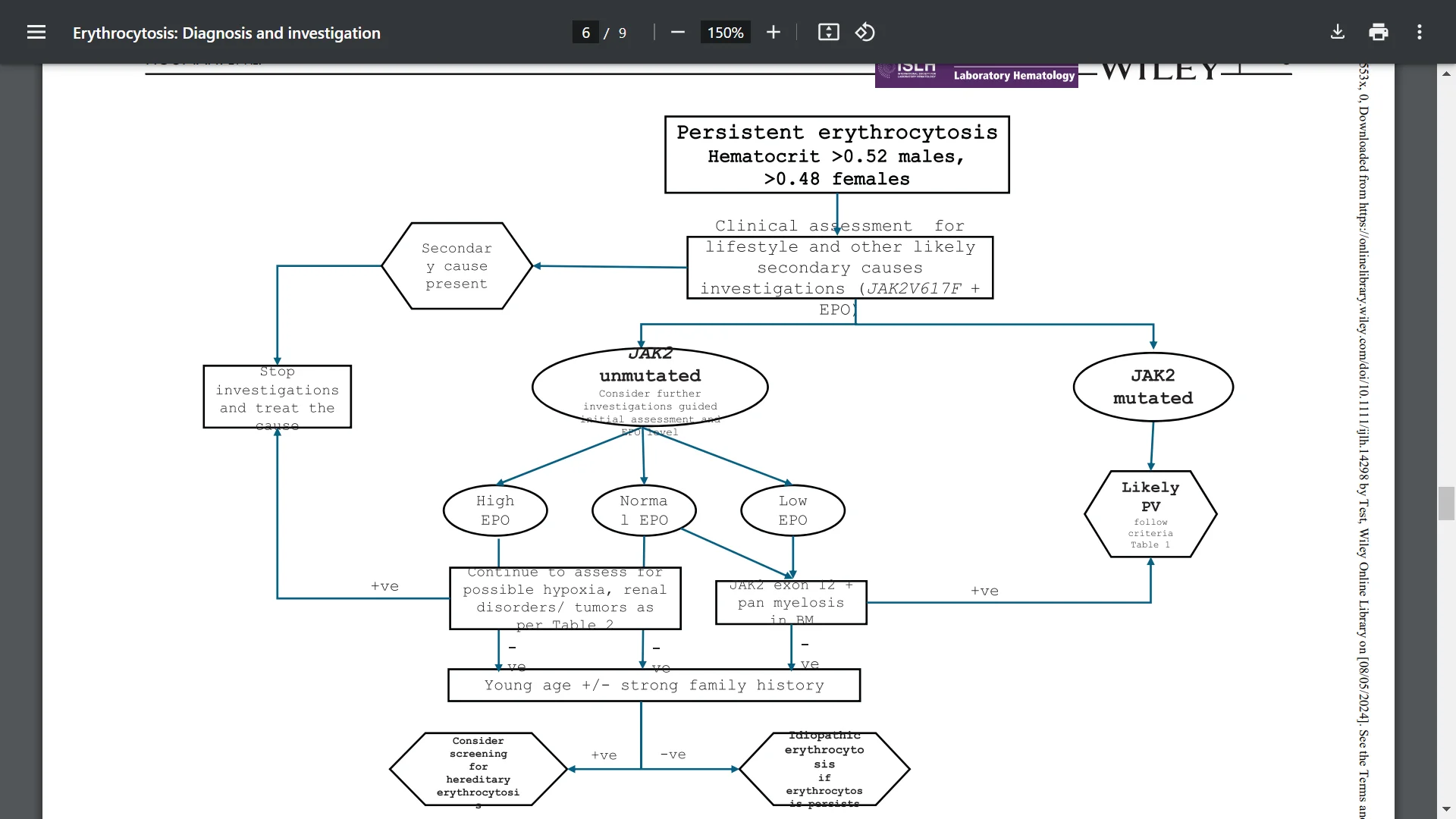The height and width of the screenshot is (819, 1456).
Task: Print the document
Action: click(1379, 32)
